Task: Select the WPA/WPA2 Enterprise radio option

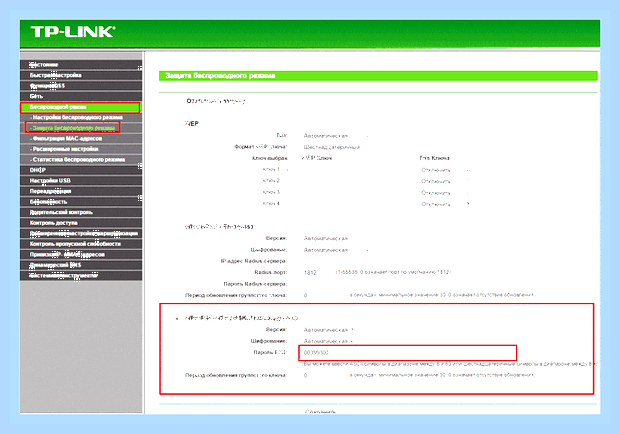Action: (179, 227)
